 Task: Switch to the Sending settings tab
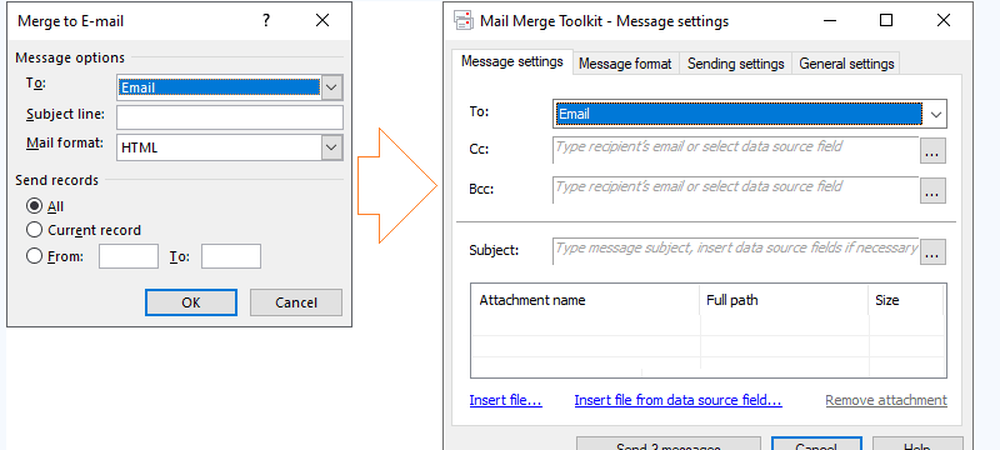pos(735,64)
